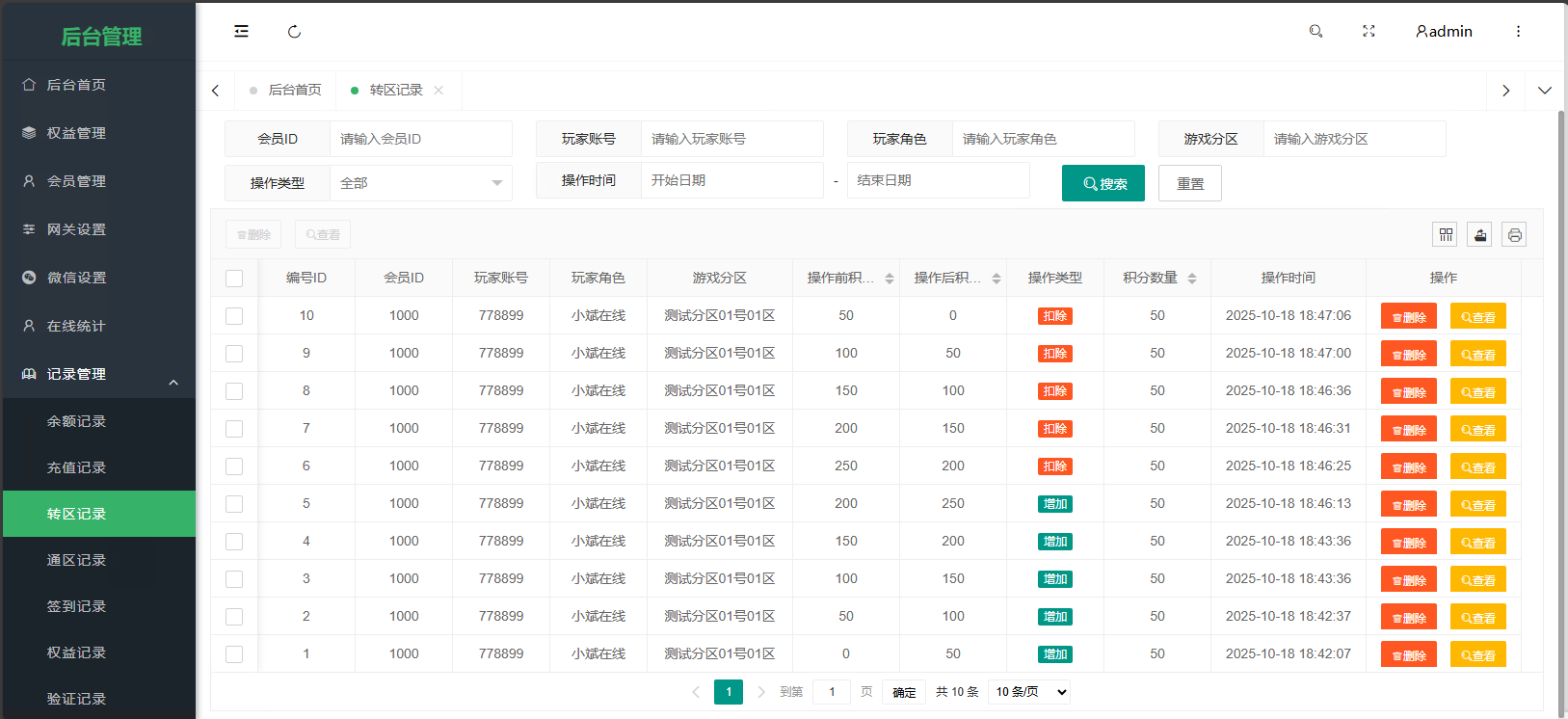Close the 转区记录 tab
The image size is (1568, 719).
pyautogui.click(x=439, y=90)
